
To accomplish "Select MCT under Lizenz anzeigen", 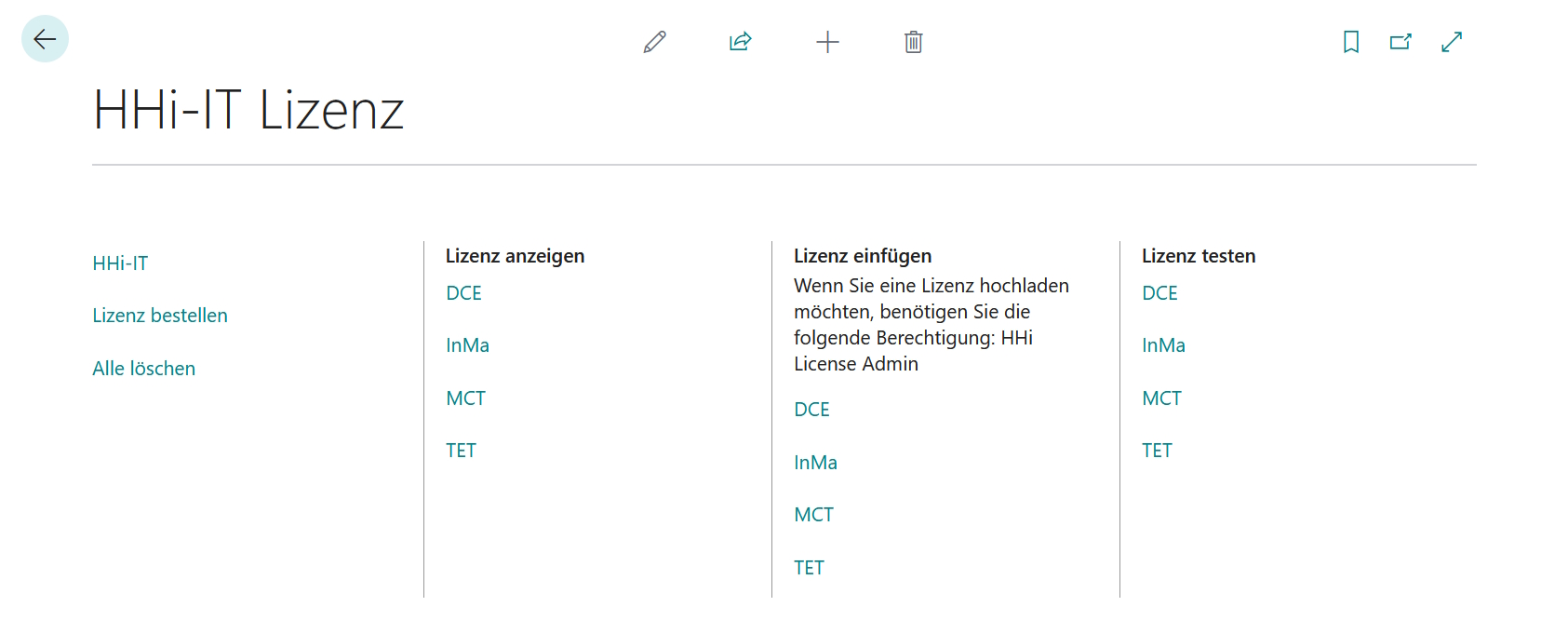I will click(x=465, y=398).
